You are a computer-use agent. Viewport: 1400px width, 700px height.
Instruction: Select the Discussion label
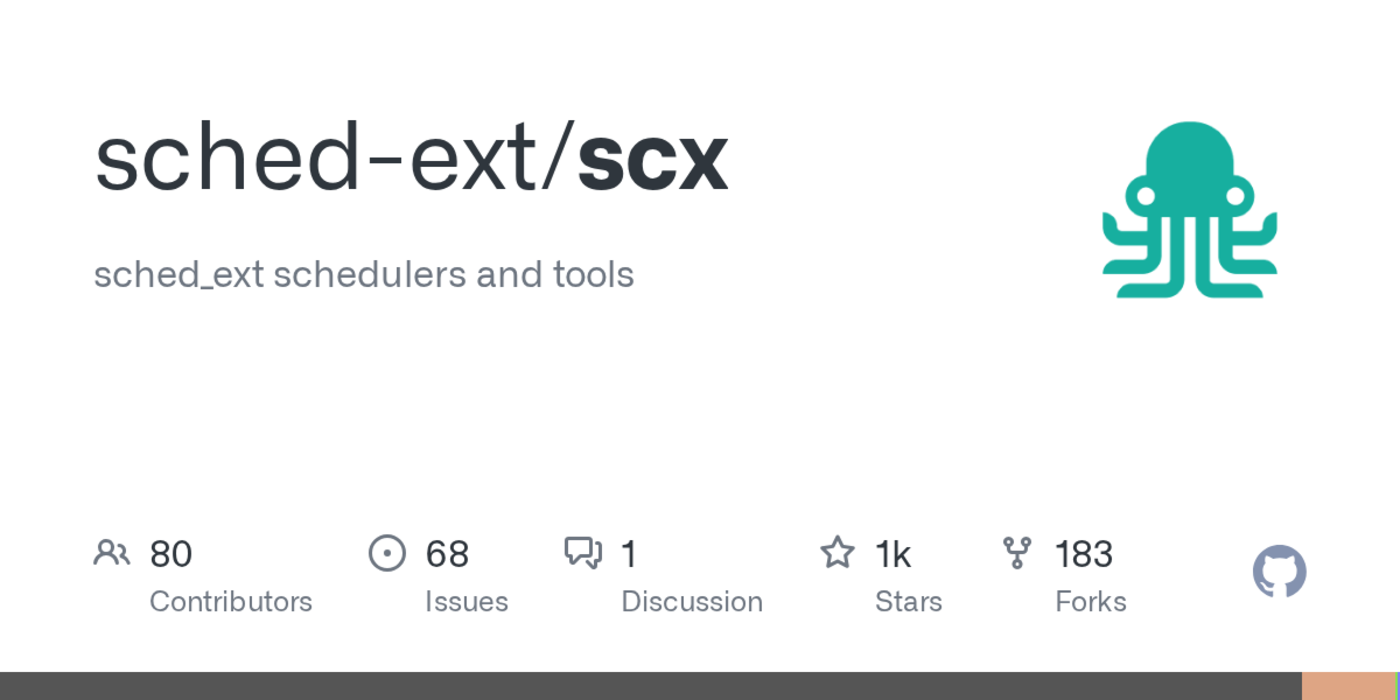691,602
